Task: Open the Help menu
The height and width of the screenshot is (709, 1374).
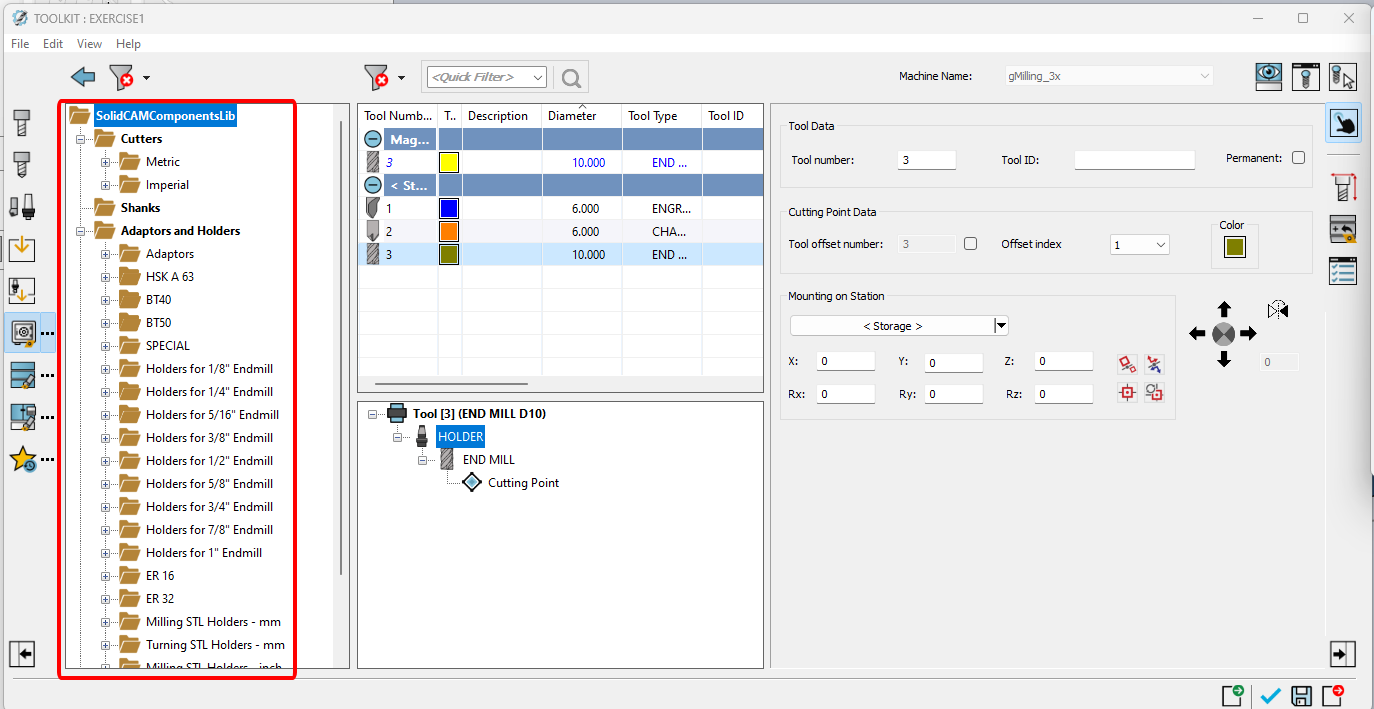Action: pyautogui.click(x=128, y=44)
